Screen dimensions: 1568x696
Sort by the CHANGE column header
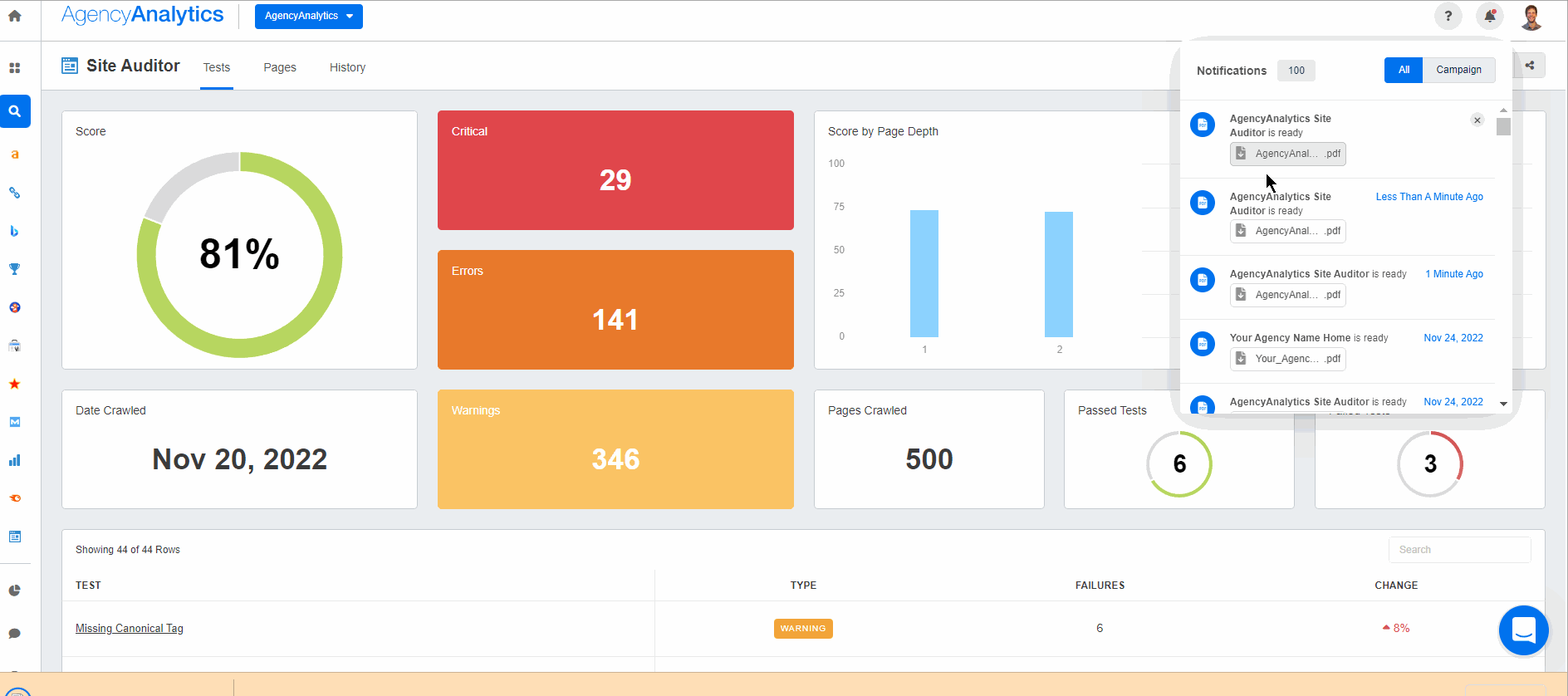pyautogui.click(x=1396, y=586)
